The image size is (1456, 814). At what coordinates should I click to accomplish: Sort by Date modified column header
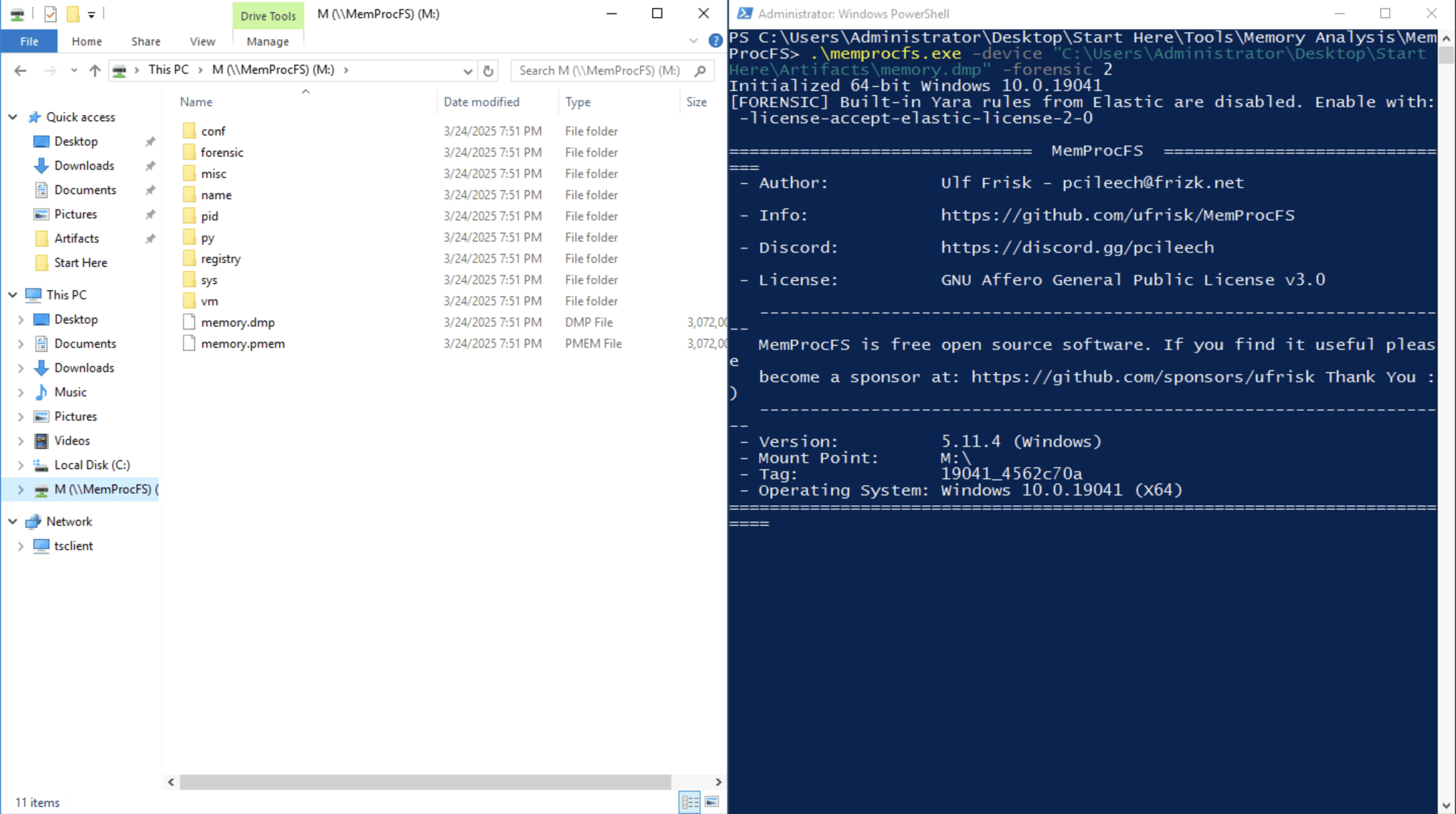click(x=481, y=102)
